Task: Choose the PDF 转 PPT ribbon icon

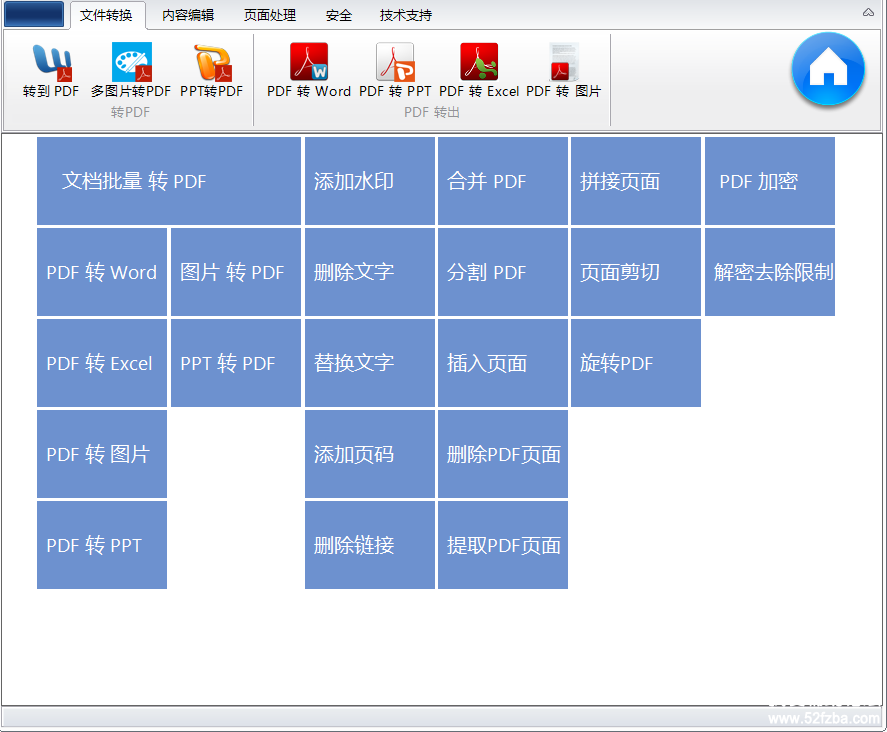Action: point(395,70)
